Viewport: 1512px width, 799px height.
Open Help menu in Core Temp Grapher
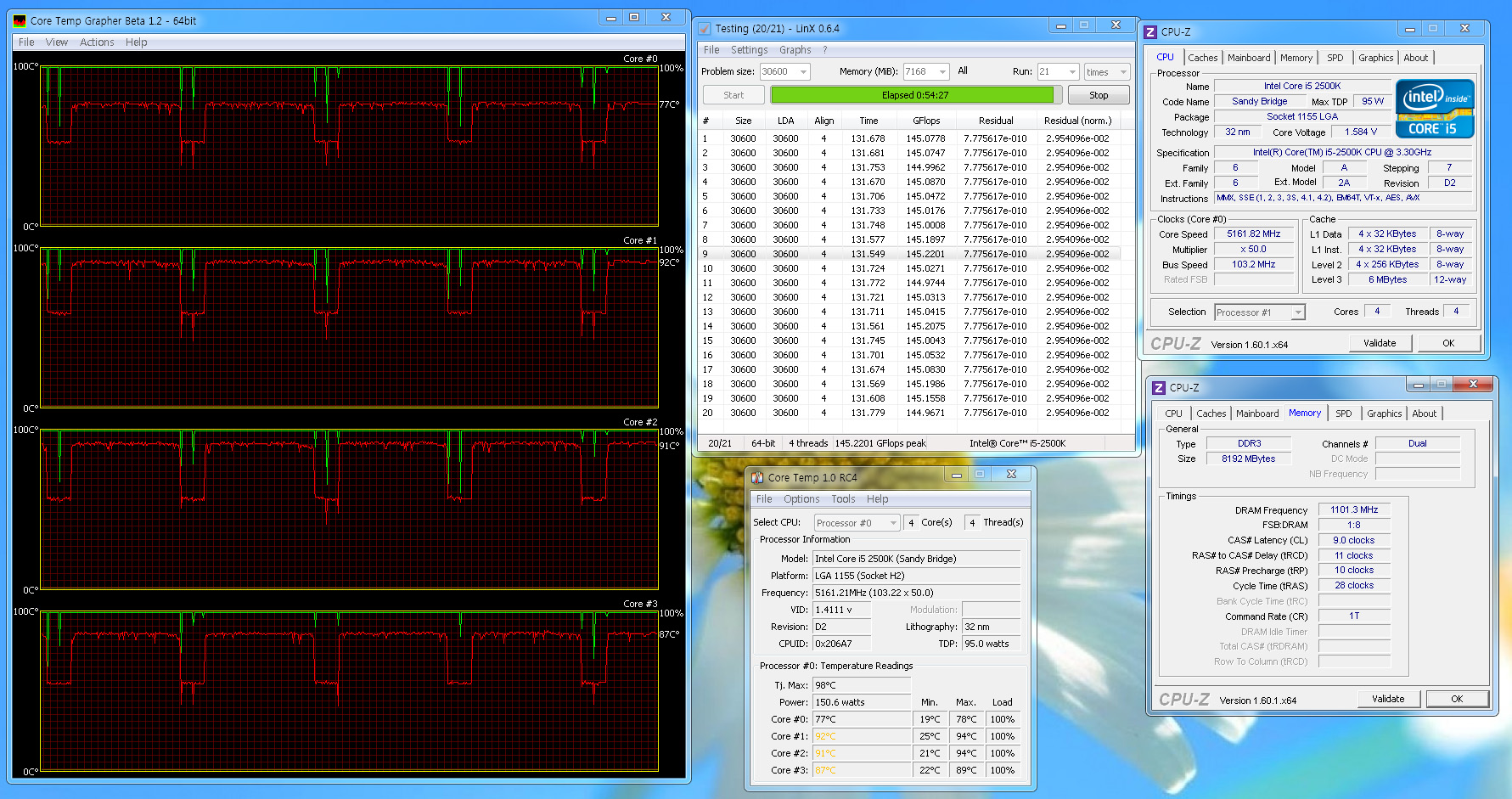pos(136,42)
